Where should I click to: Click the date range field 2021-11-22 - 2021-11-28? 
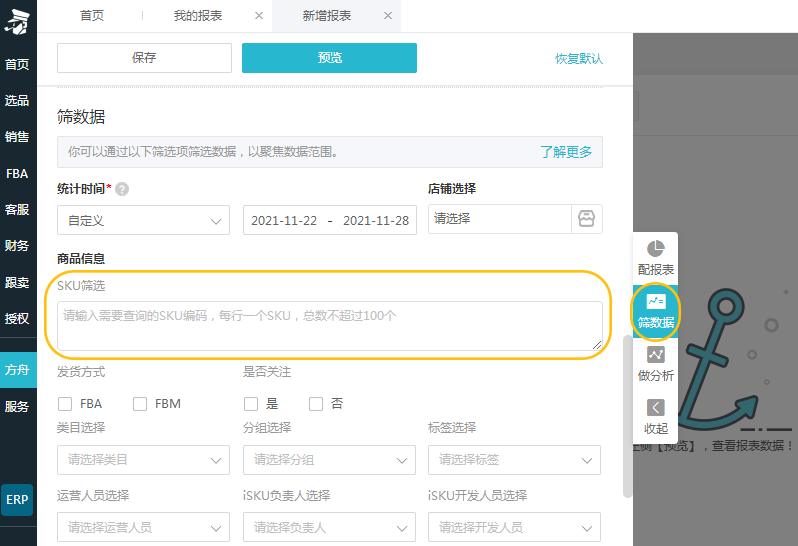pos(330,220)
